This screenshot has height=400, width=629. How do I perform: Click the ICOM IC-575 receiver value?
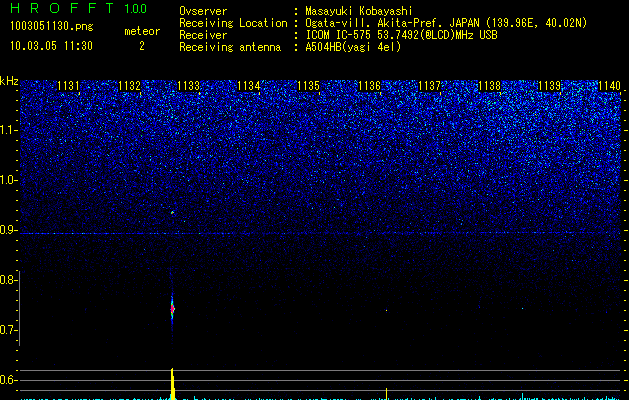coord(401,35)
